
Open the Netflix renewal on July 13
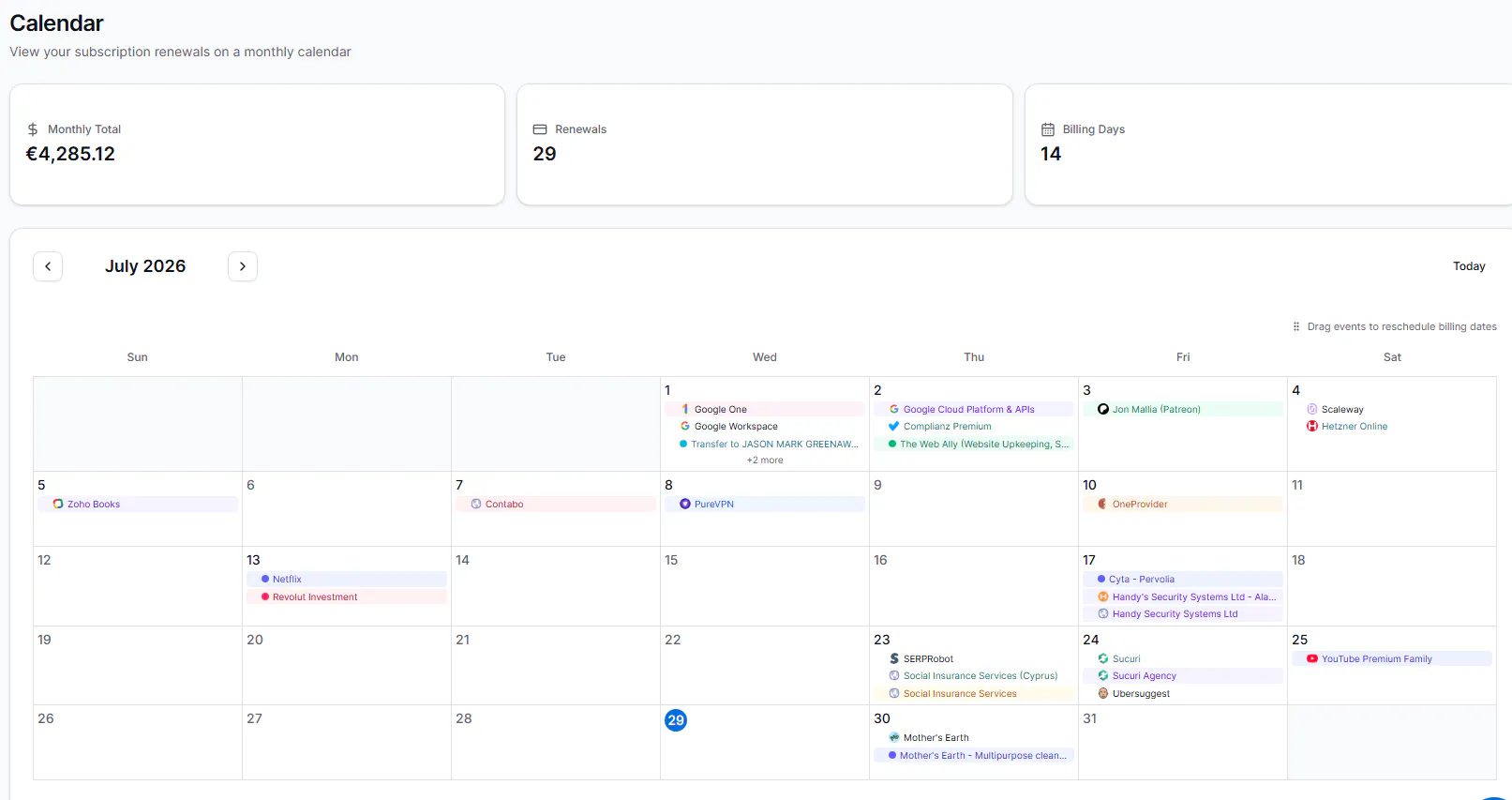(x=347, y=580)
